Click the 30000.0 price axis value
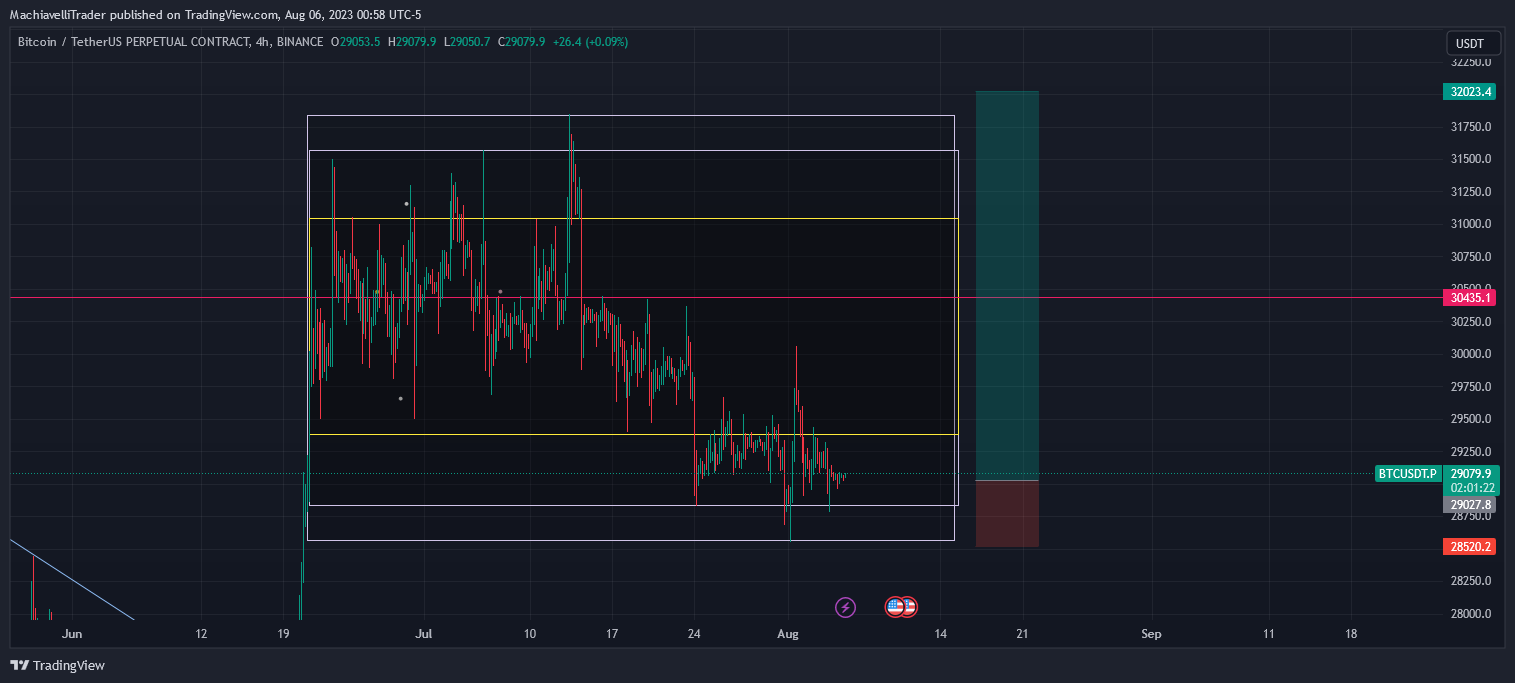 (x=1471, y=353)
